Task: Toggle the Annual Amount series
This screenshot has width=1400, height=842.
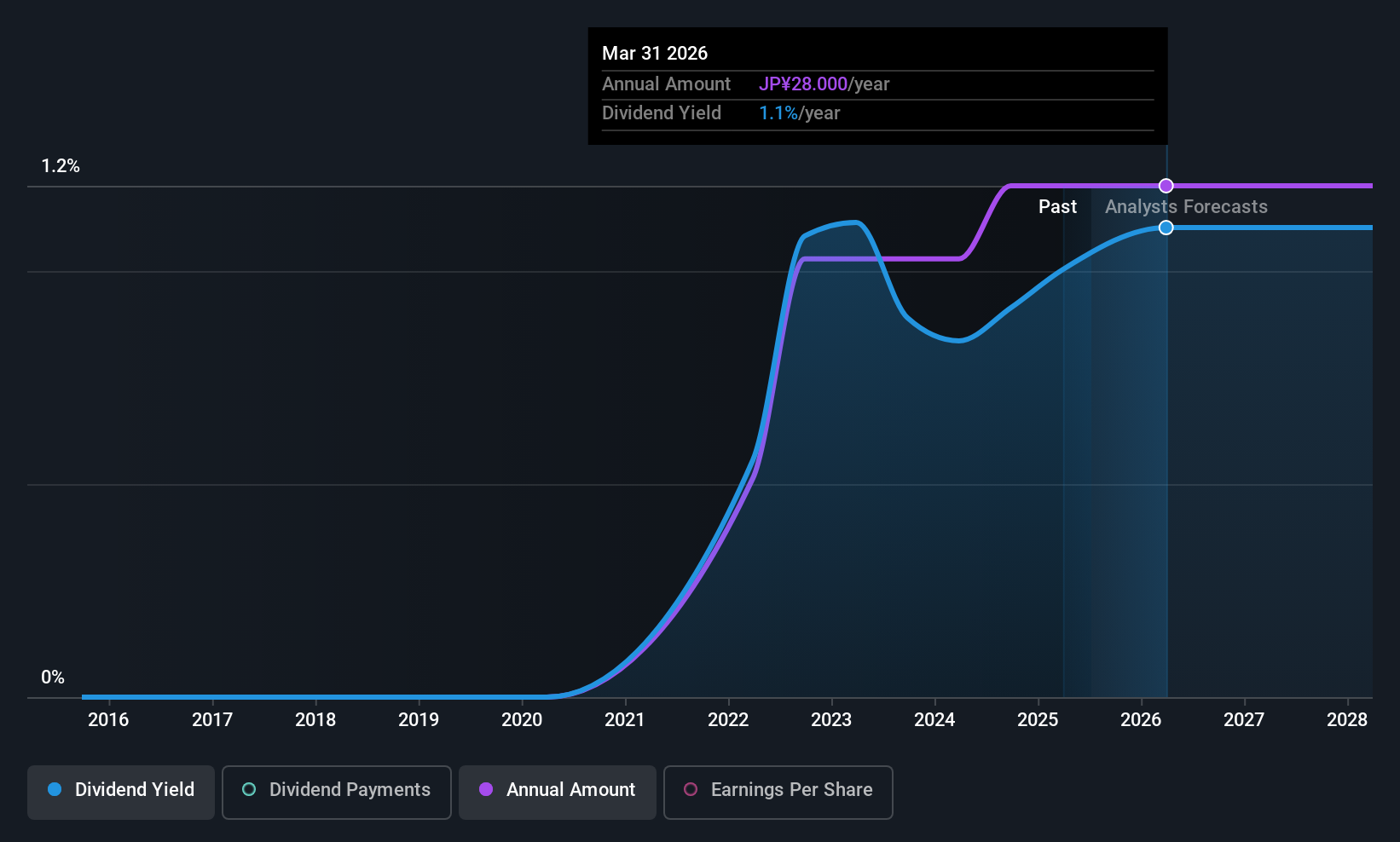Action: pyautogui.click(x=558, y=792)
